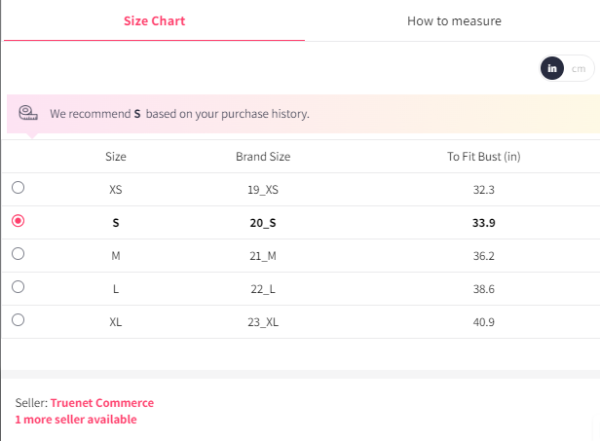Switch units to cm
600x441 pixels.
pyautogui.click(x=578, y=69)
